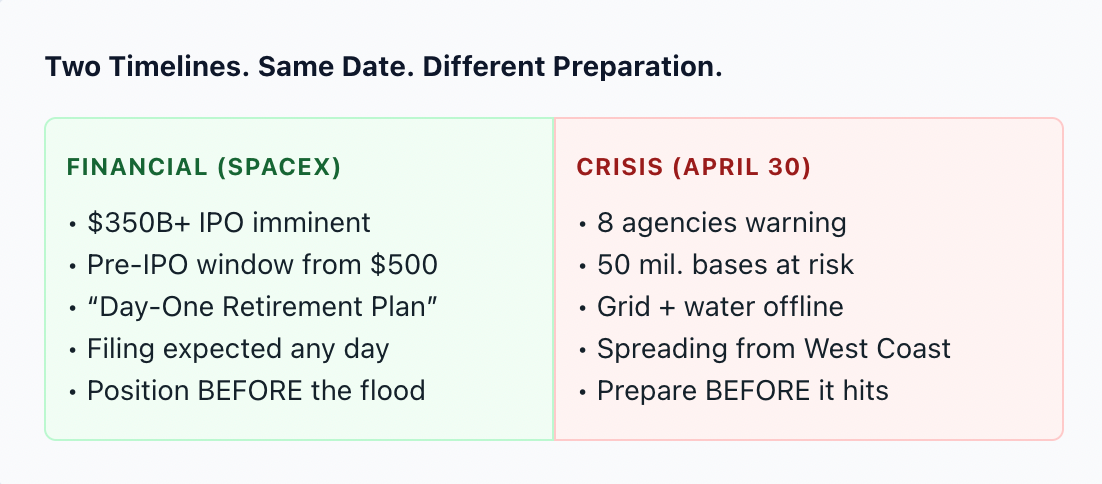Viewport: 1102px width, 484px height.
Task: Click "West Coast" in the crisis panel
Action: point(878,348)
